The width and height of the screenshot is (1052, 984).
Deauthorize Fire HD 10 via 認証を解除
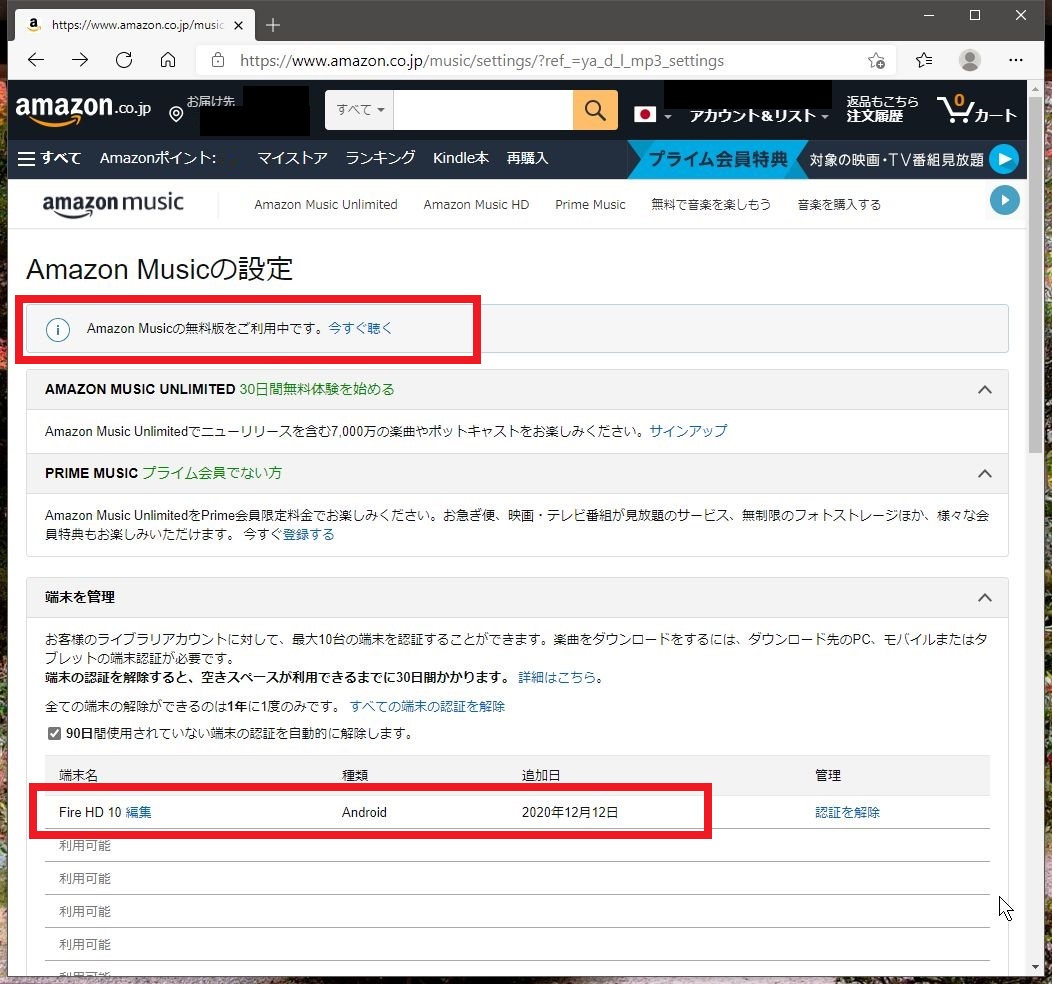coord(847,812)
